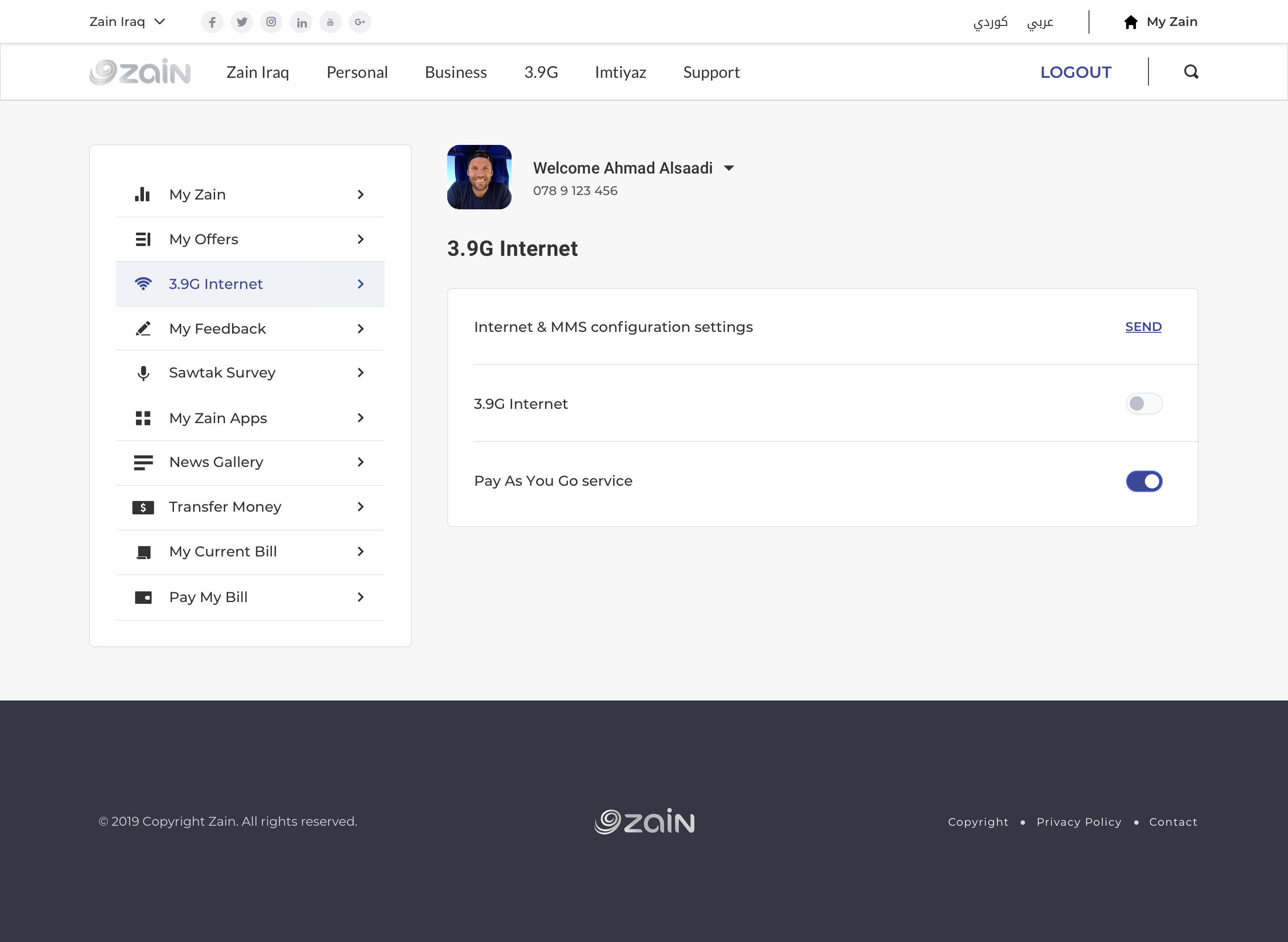Open the Support navigation menu
Image resolution: width=1288 pixels, height=942 pixels.
tap(712, 72)
